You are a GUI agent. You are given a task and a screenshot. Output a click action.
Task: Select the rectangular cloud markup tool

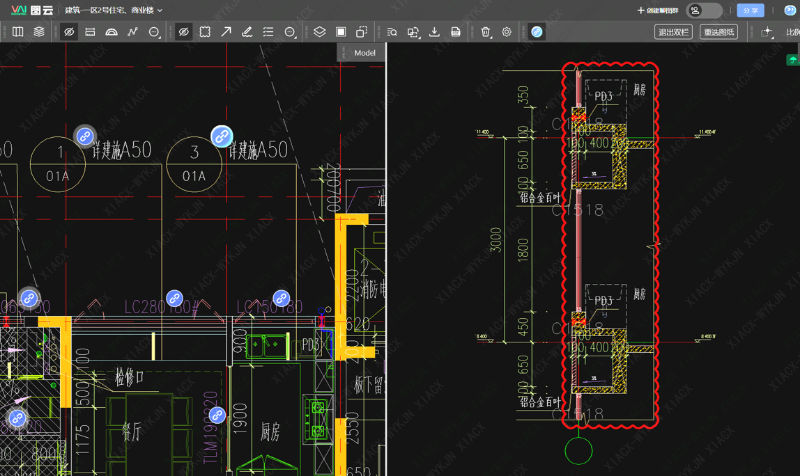pos(204,32)
